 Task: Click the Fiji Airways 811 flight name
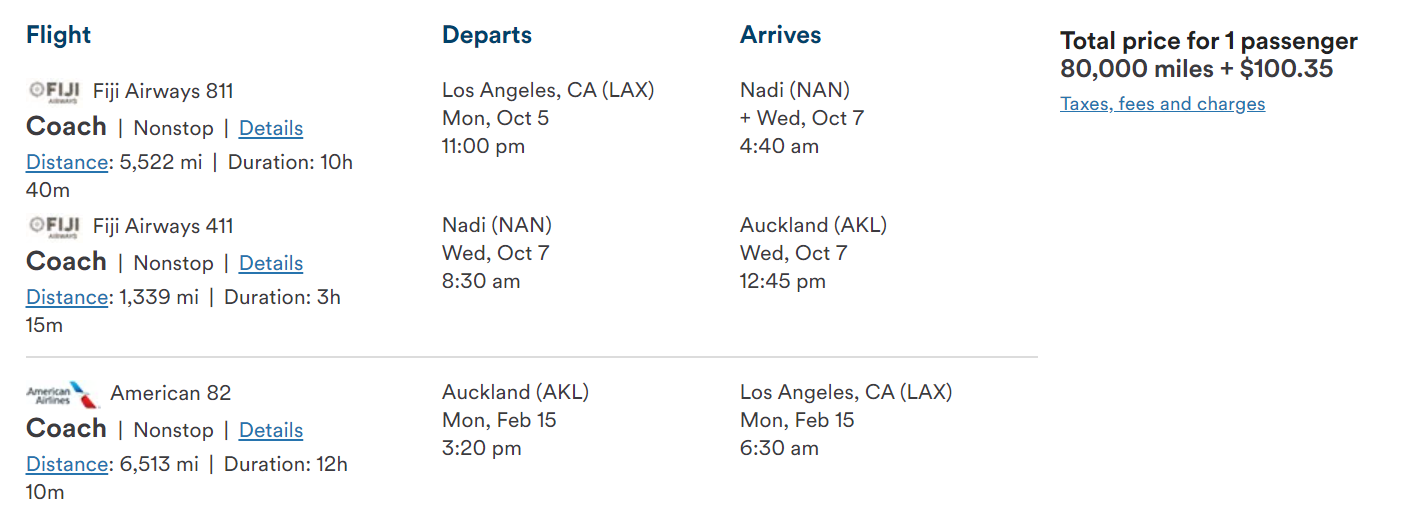[x=163, y=91]
